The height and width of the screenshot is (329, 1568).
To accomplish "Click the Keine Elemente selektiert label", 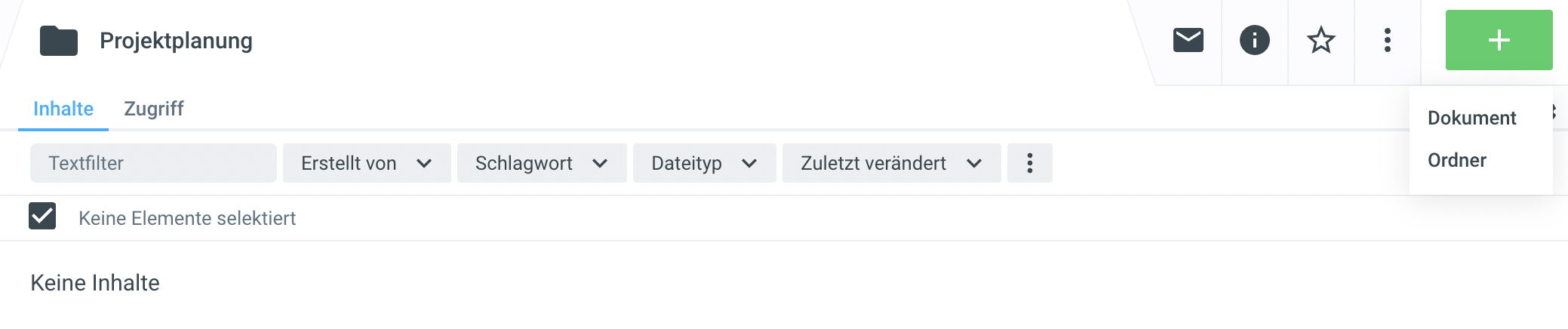I will coord(187,218).
